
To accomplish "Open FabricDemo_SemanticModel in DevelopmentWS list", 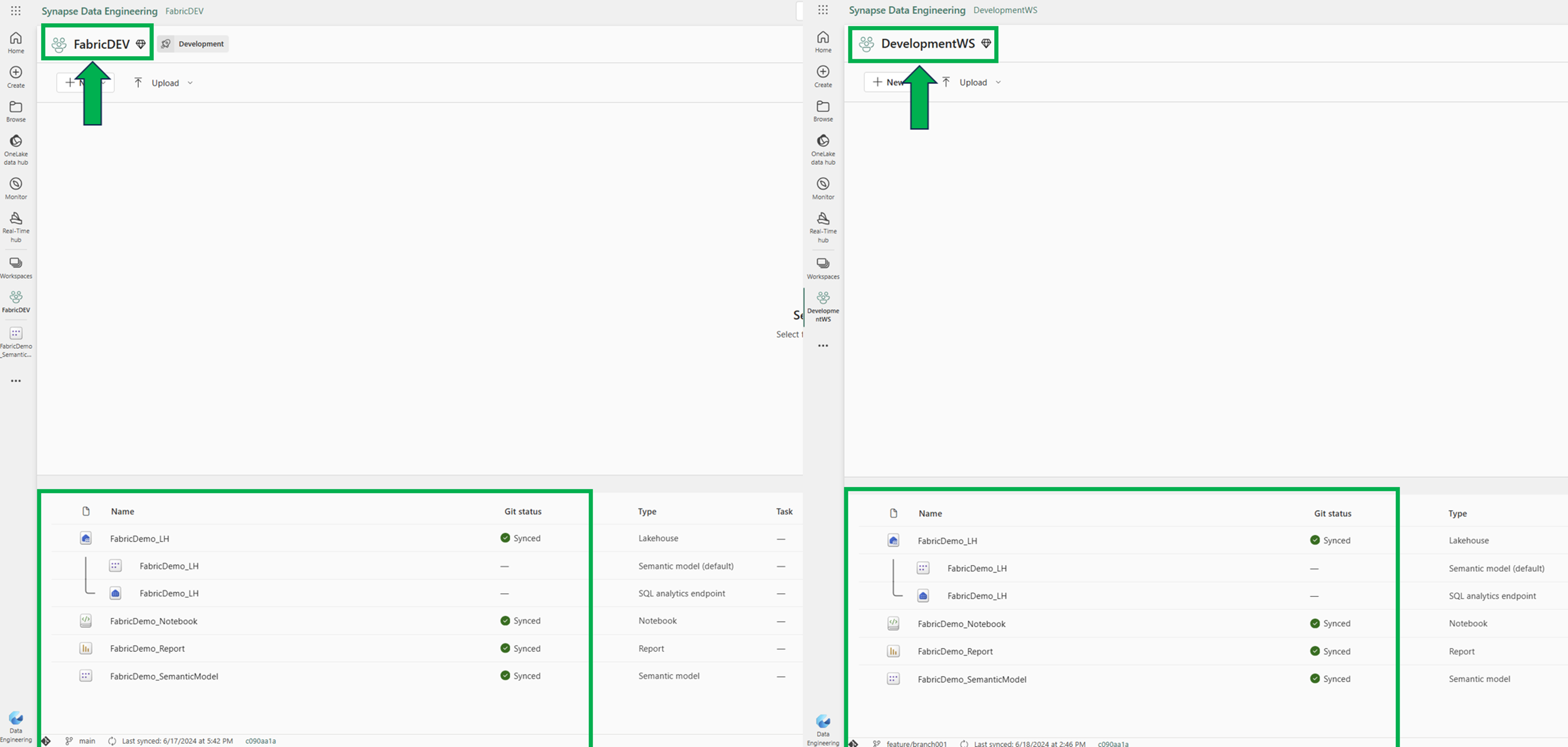I will click(x=972, y=680).
